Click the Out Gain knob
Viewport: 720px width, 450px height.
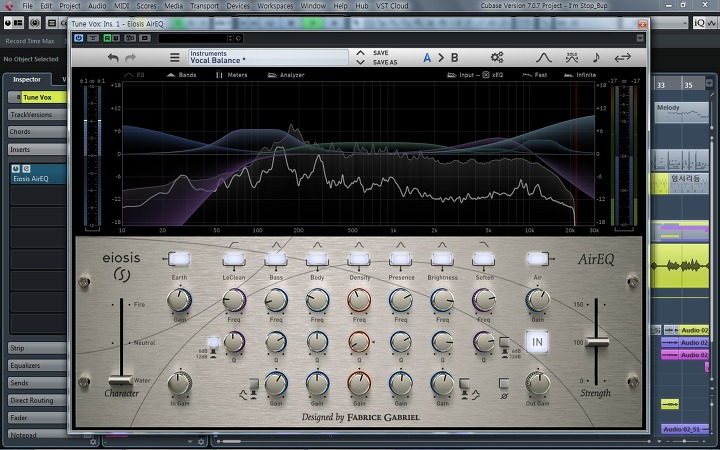(537, 384)
